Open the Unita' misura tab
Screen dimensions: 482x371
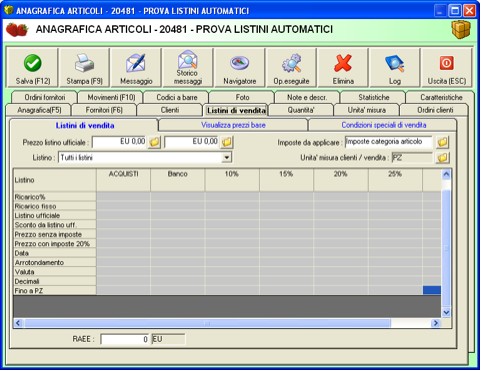[x=367, y=110]
